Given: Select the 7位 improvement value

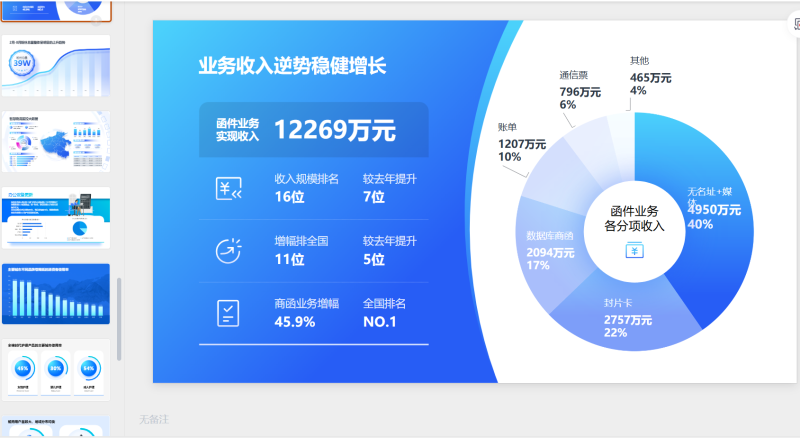Looking at the screenshot, I should [x=373, y=197].
